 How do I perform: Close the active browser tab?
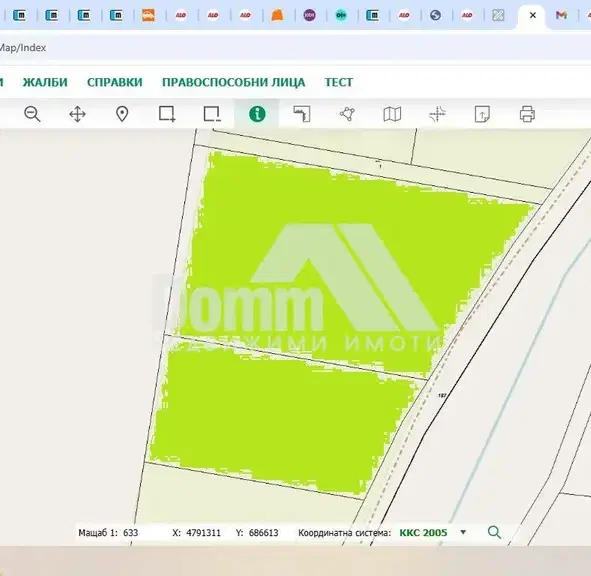point(533,15)
